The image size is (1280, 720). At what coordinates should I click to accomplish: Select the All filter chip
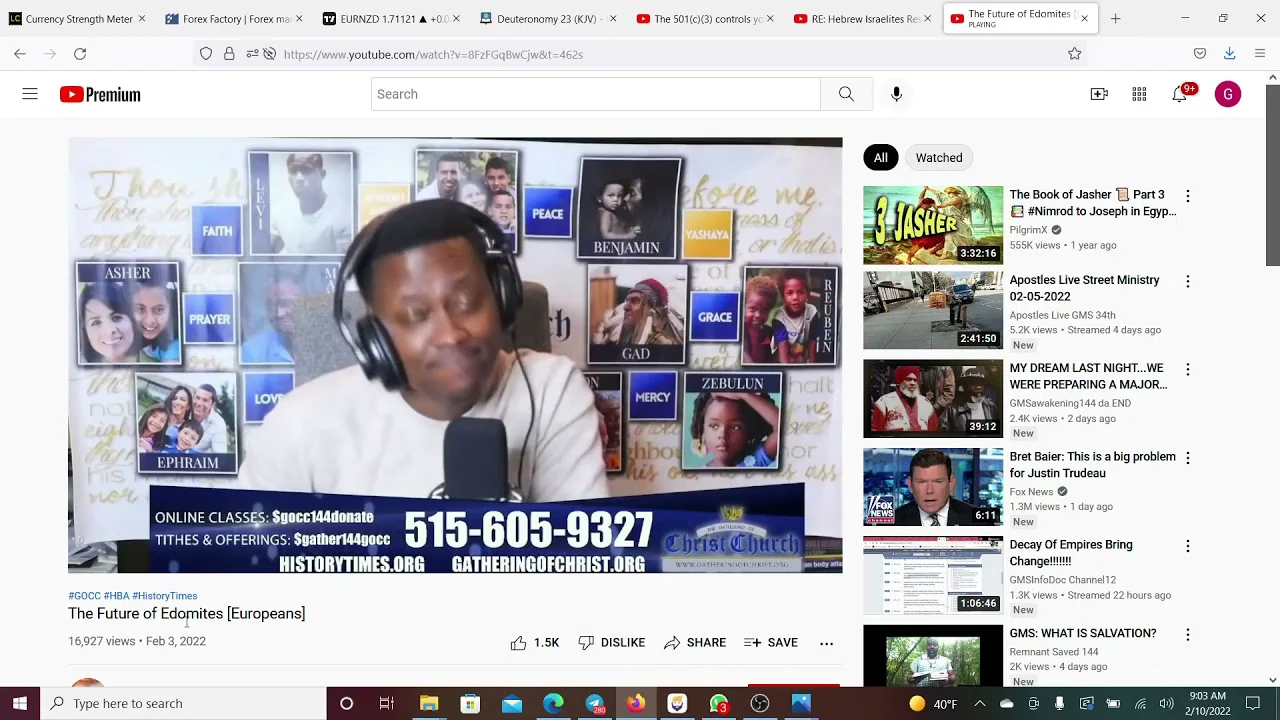[880, 158]
